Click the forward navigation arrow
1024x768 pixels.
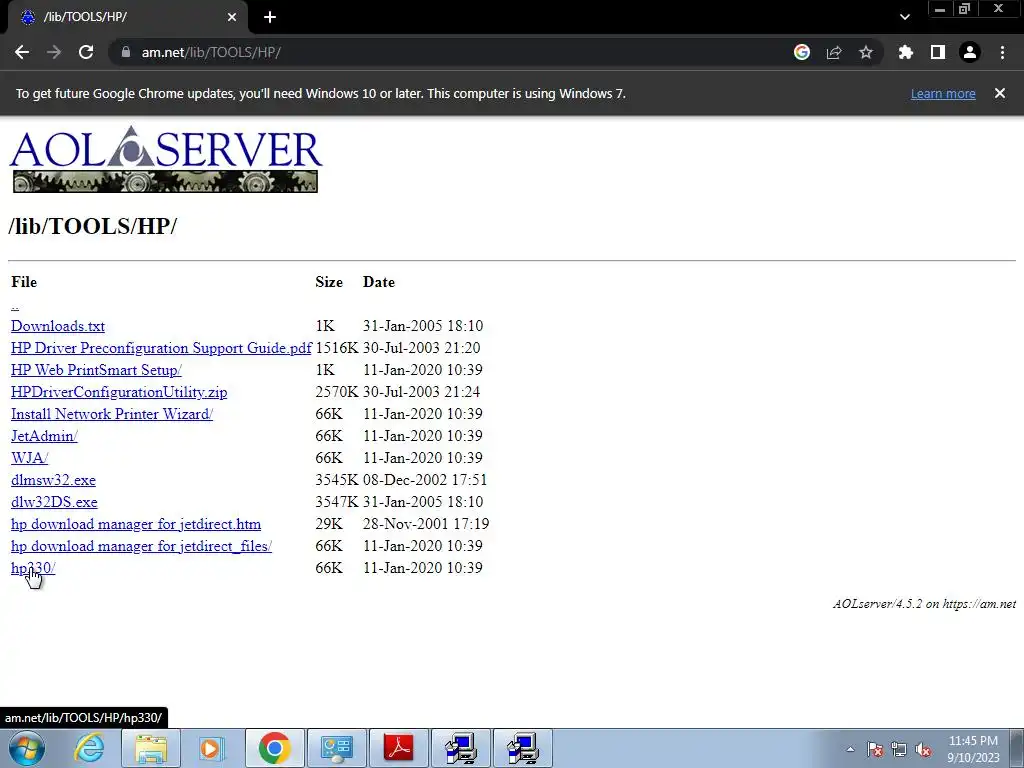pos(54,52)
